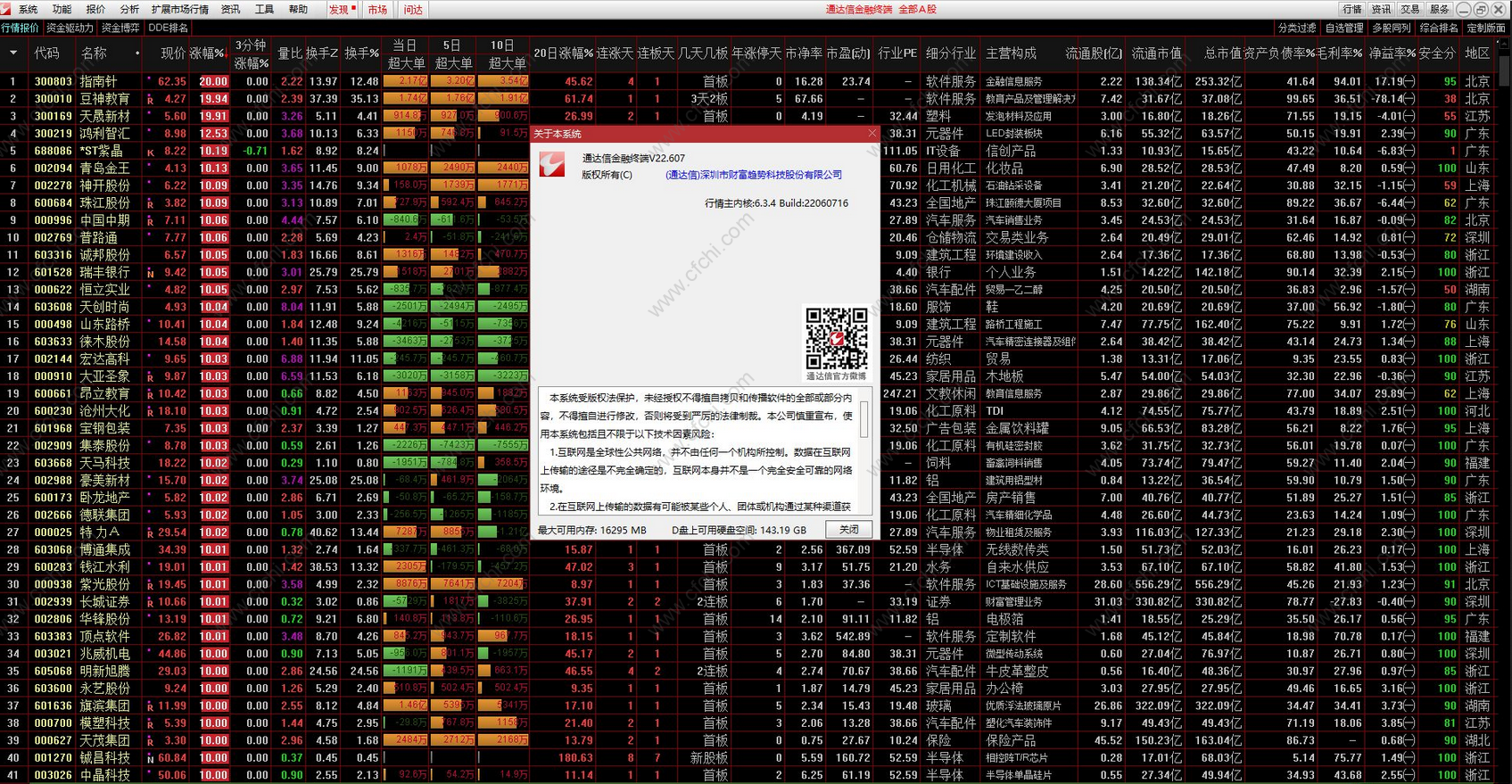
Task: Click the 首板 cell in 指南针 row
Action: tap(715, 81)
